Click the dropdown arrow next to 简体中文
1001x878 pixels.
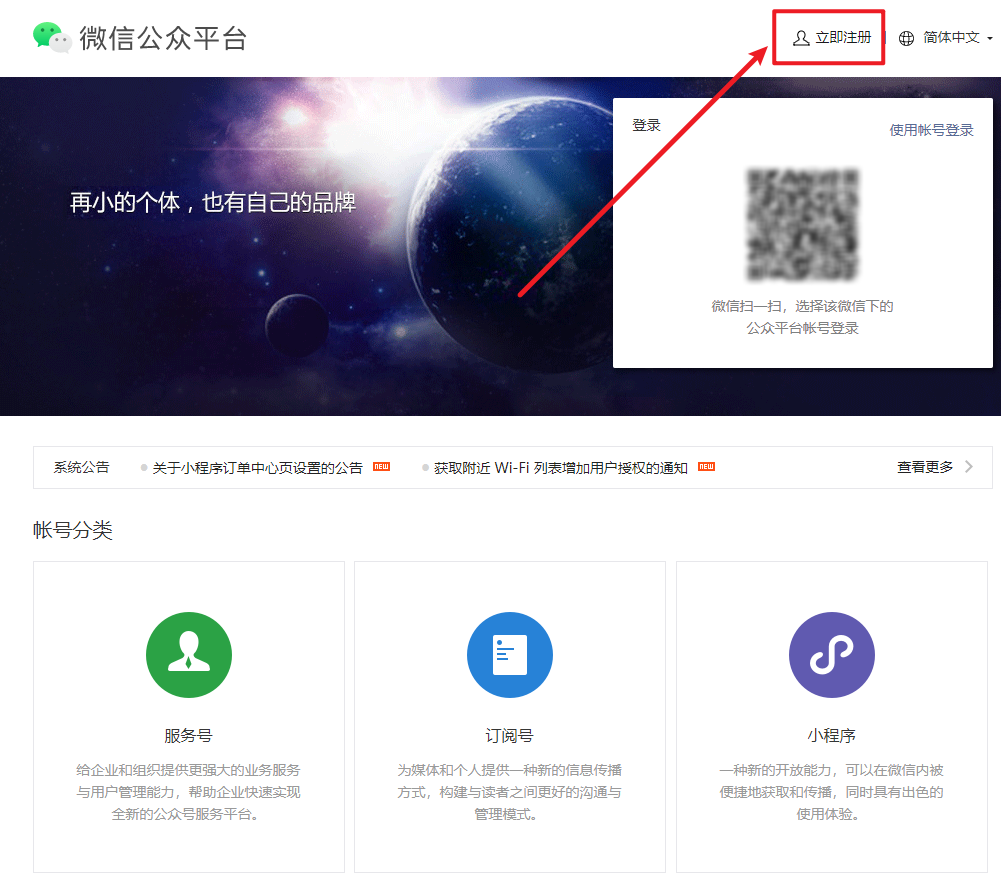point(990,39)
